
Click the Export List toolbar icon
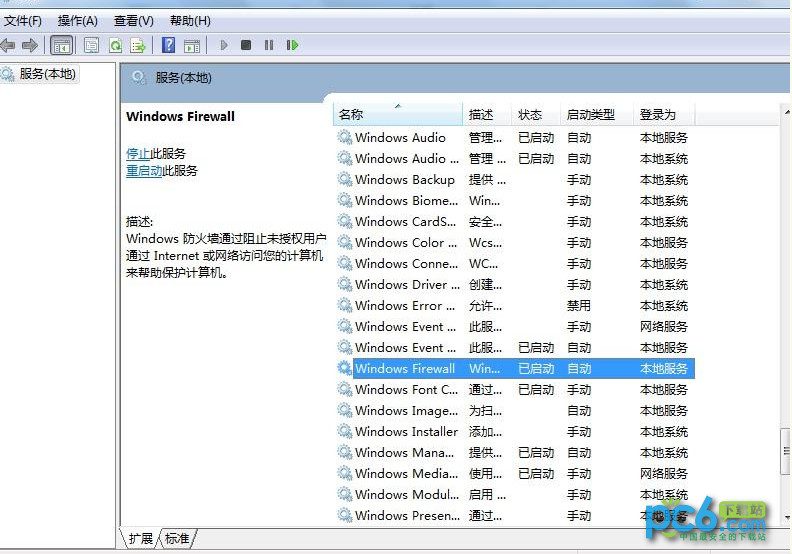pos(138,45)
